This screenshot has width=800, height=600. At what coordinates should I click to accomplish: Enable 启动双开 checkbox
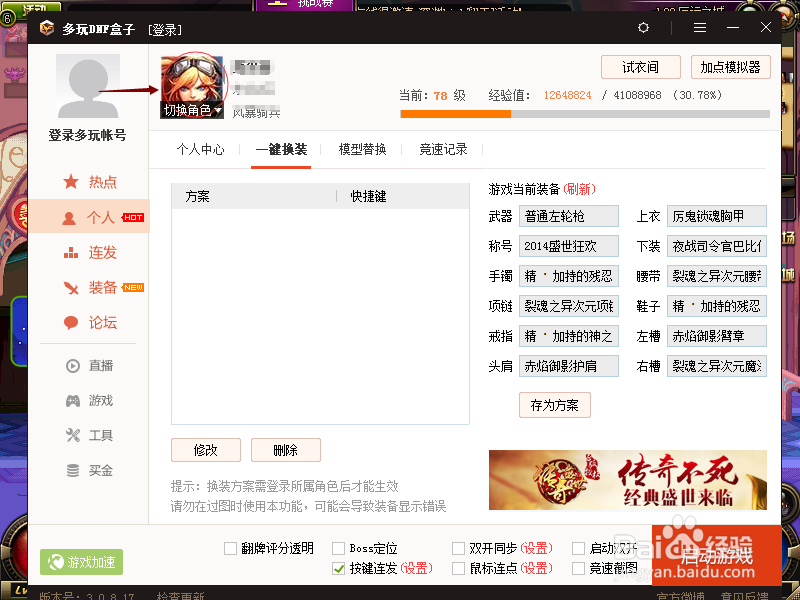pos(578,548)
